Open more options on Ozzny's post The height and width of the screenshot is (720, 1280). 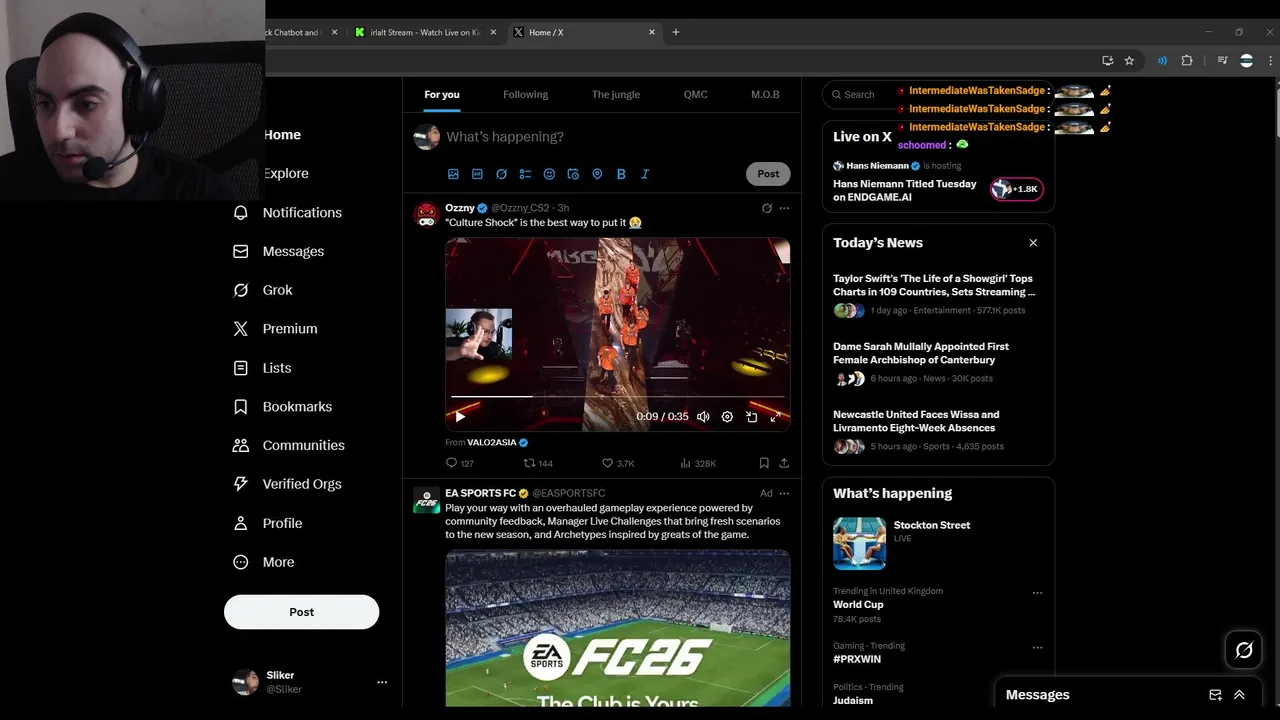(x=784, y=208)
